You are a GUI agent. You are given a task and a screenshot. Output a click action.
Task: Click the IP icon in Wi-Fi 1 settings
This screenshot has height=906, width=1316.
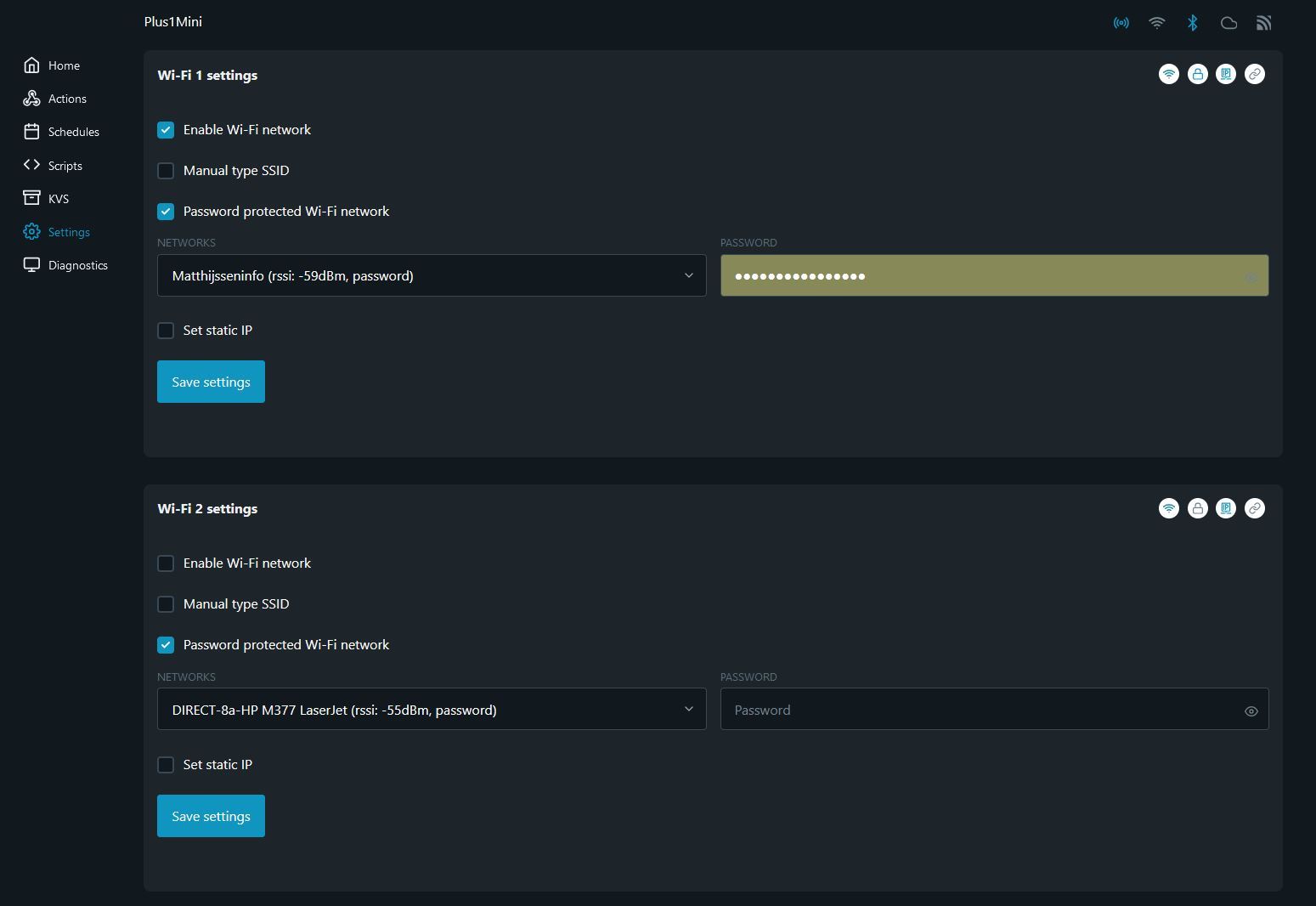(x=1226, y=75)
